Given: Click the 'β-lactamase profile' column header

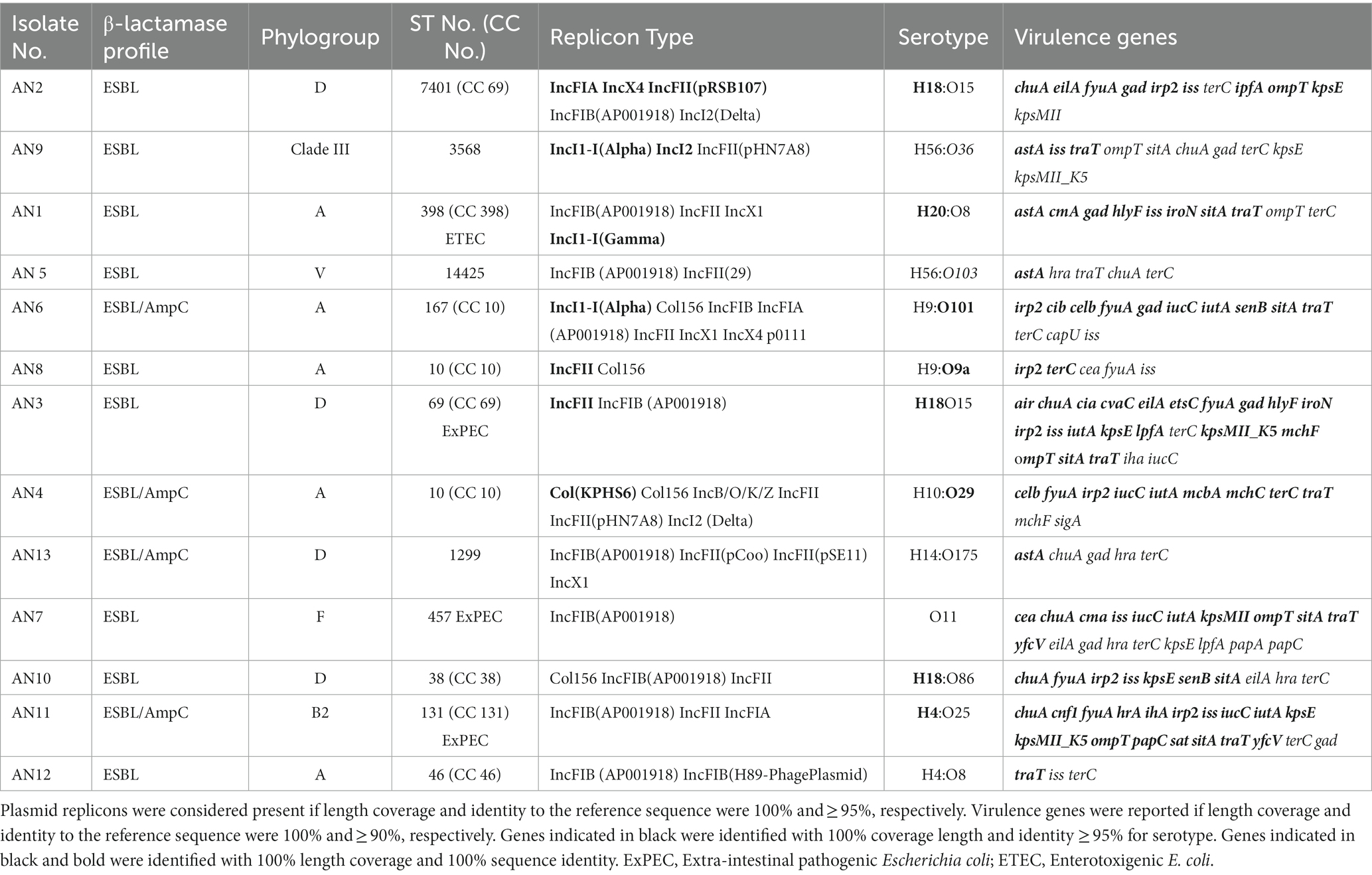Looking at the screenshot, I should point(170,37).
